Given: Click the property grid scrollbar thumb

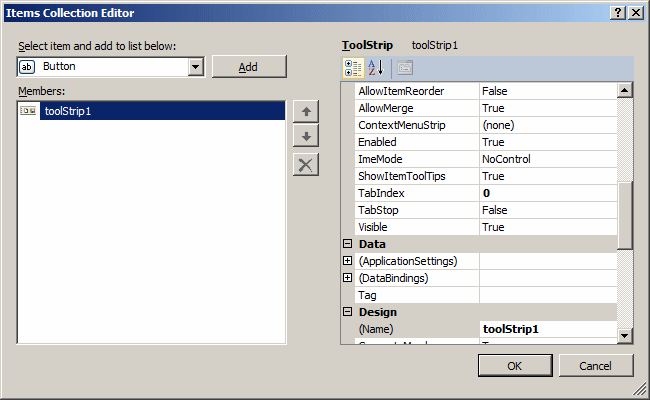Looking at the screenshot, I should point(624,215).
